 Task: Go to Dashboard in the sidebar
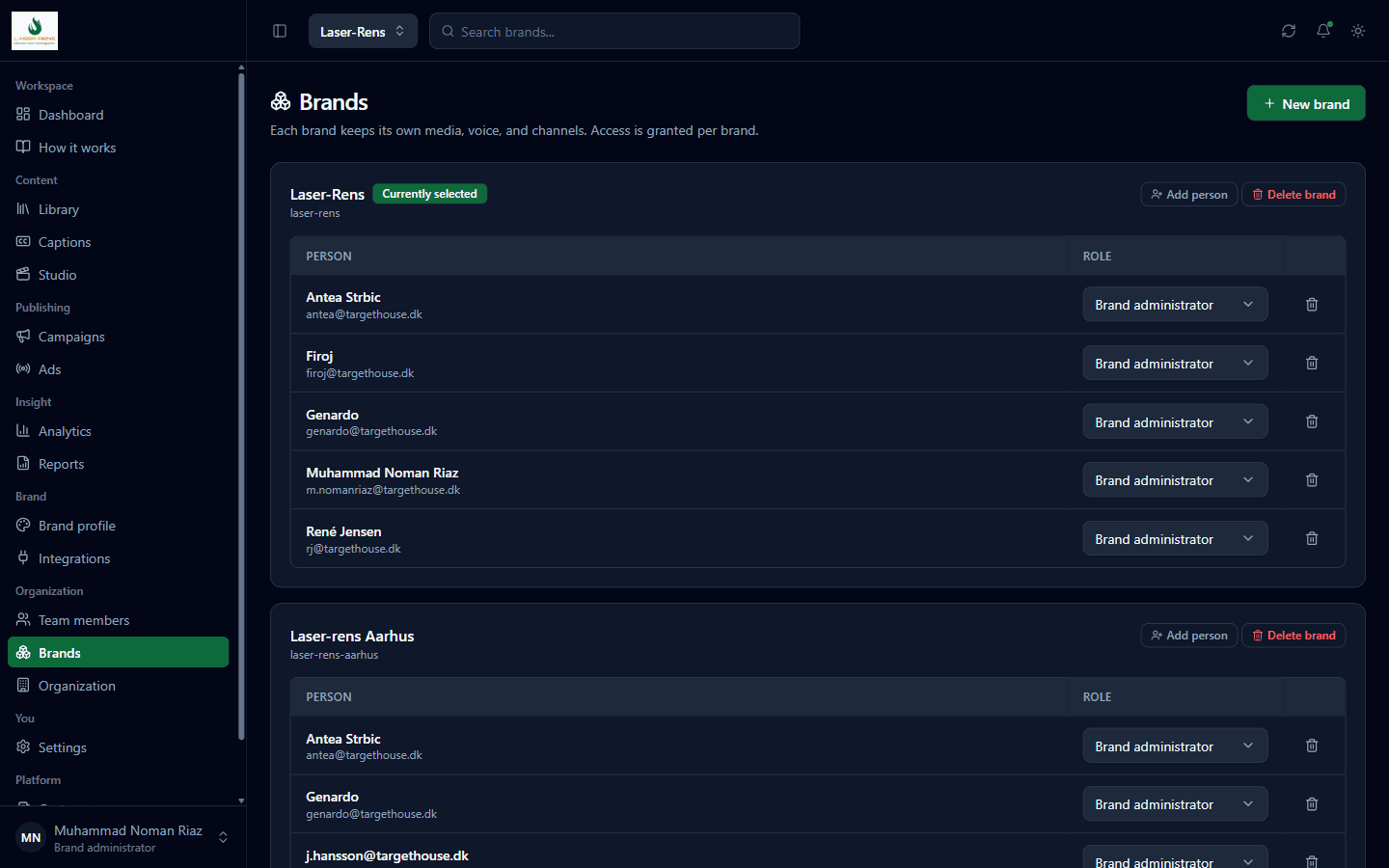pyautogui.click(x=118, y=115)
